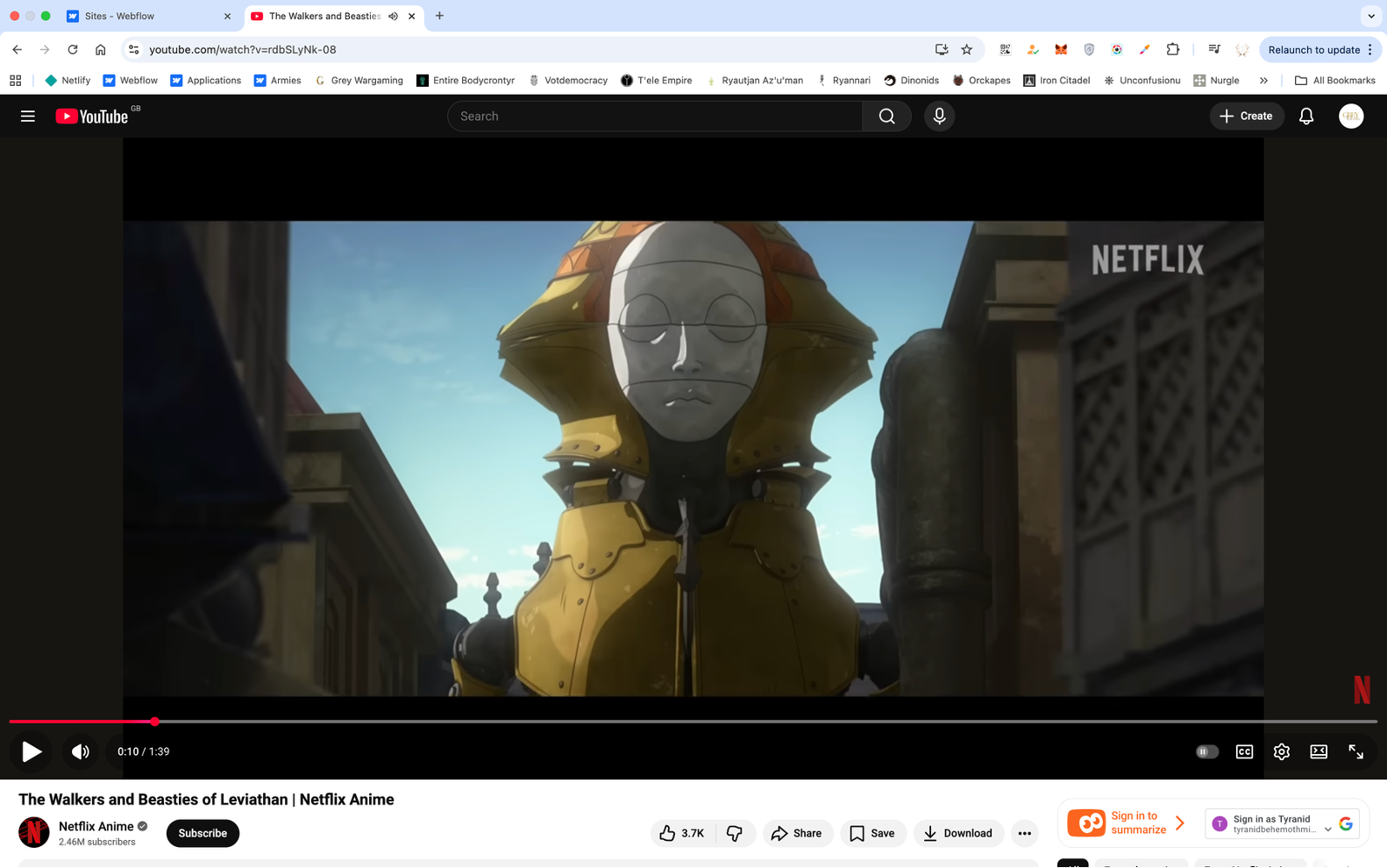Toggle closed captions with the CC button
The height and width of the screenshot is (868, 1387).
coord(1244,751)
